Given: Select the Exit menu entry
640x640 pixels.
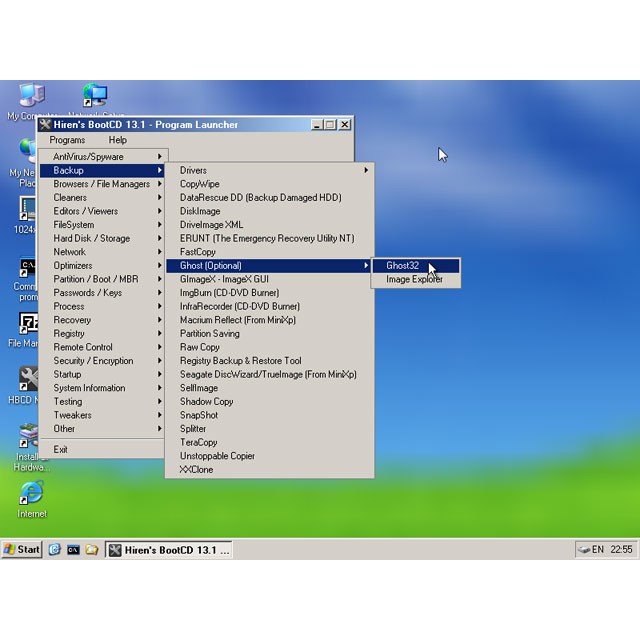Looking at the screenshot, I should 61,449.
